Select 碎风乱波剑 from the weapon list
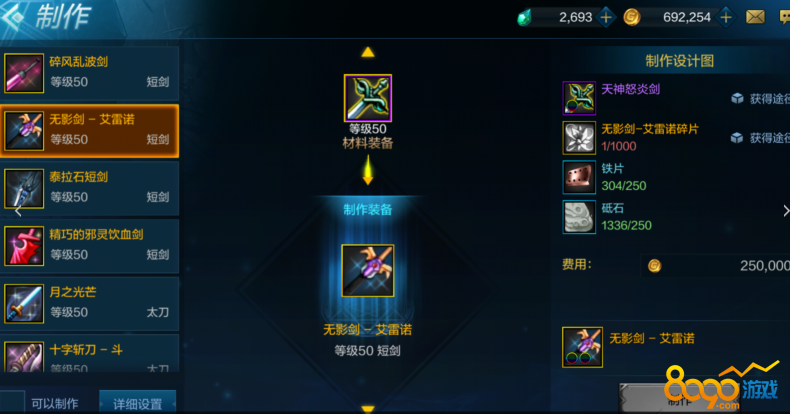 90,73
